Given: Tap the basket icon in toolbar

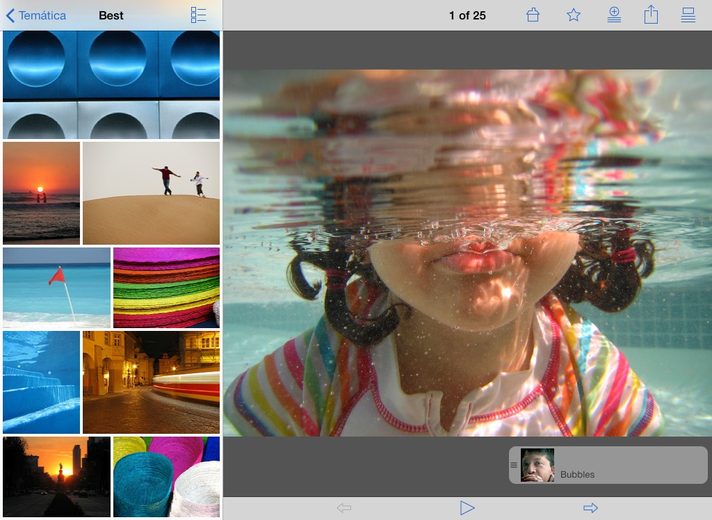Looking at the screenshot, I should tap(533, 15).
